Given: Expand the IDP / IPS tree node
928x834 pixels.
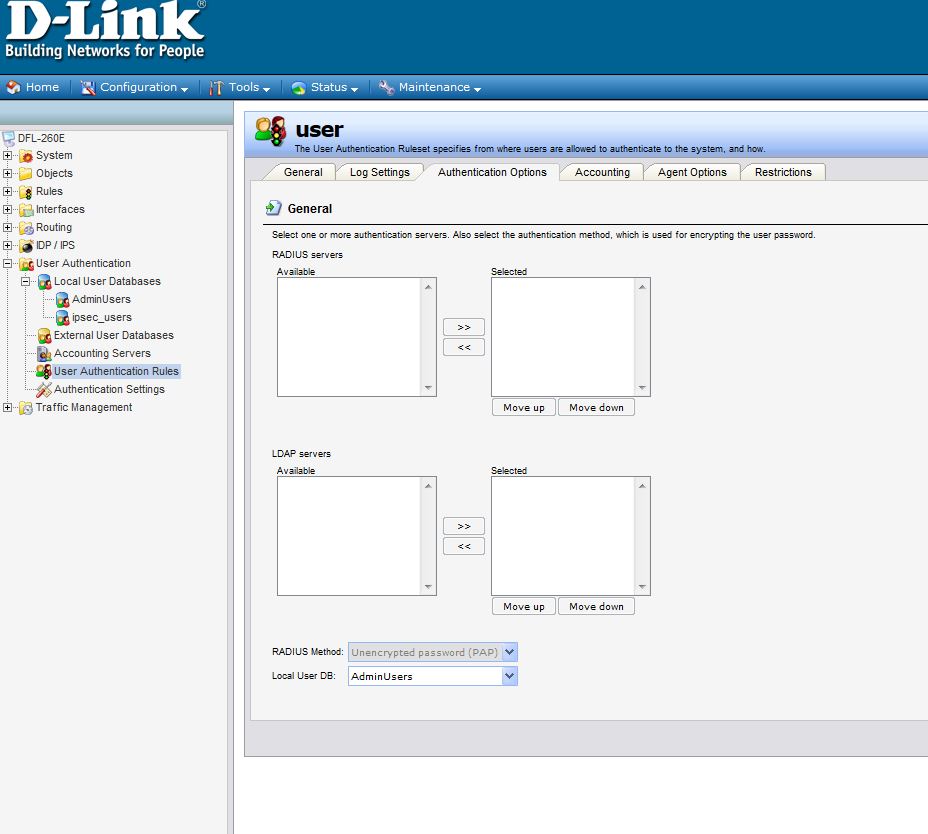Looking at the screenshot, I should click(7, 246).
